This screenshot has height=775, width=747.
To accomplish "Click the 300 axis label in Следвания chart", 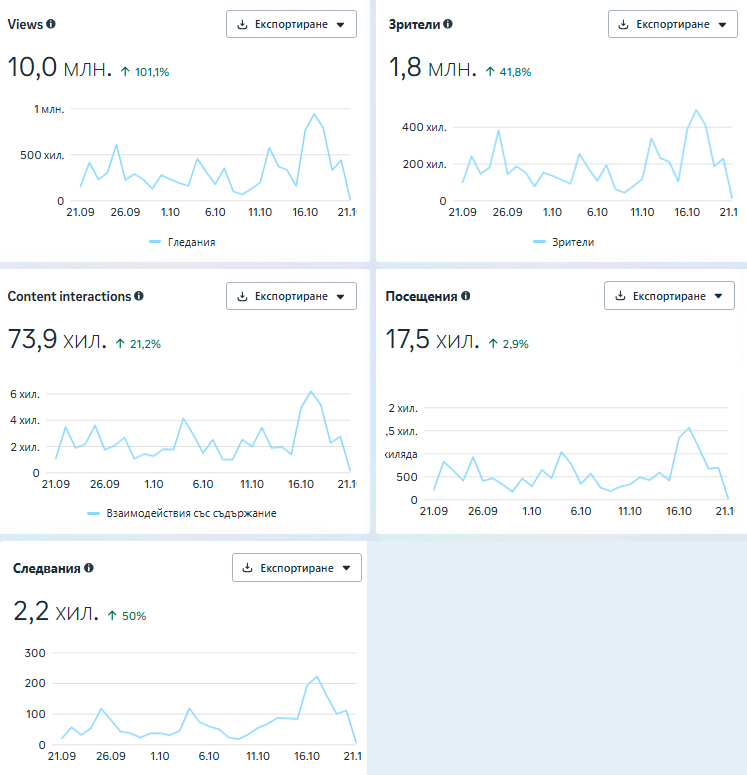I will [35, 652].
